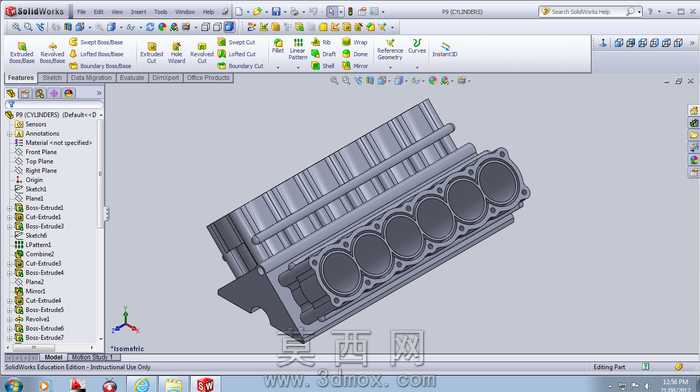Expand the Boss-Extrude1 feature node

(x=10, y=208)
